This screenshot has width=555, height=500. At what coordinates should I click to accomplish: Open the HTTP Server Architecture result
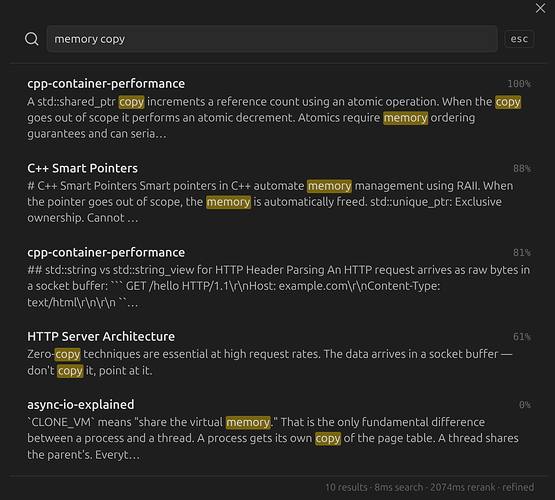[x=101, y=337]
